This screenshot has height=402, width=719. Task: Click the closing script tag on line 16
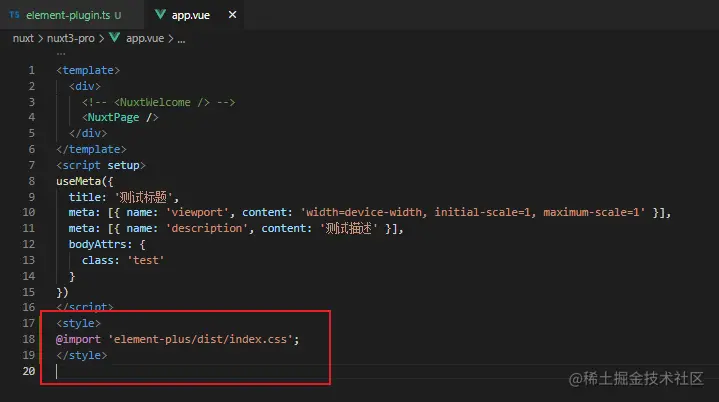click(85, 307)
